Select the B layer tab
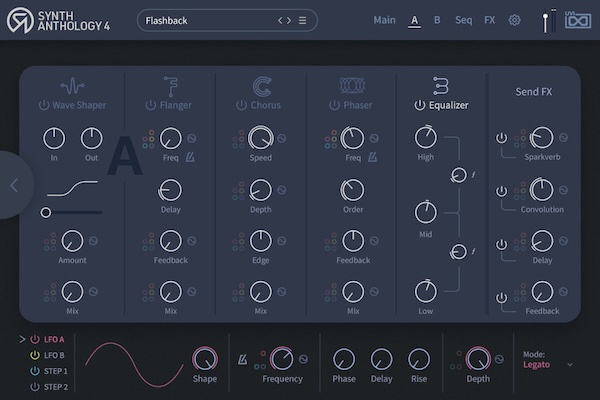 coord(437,20)
